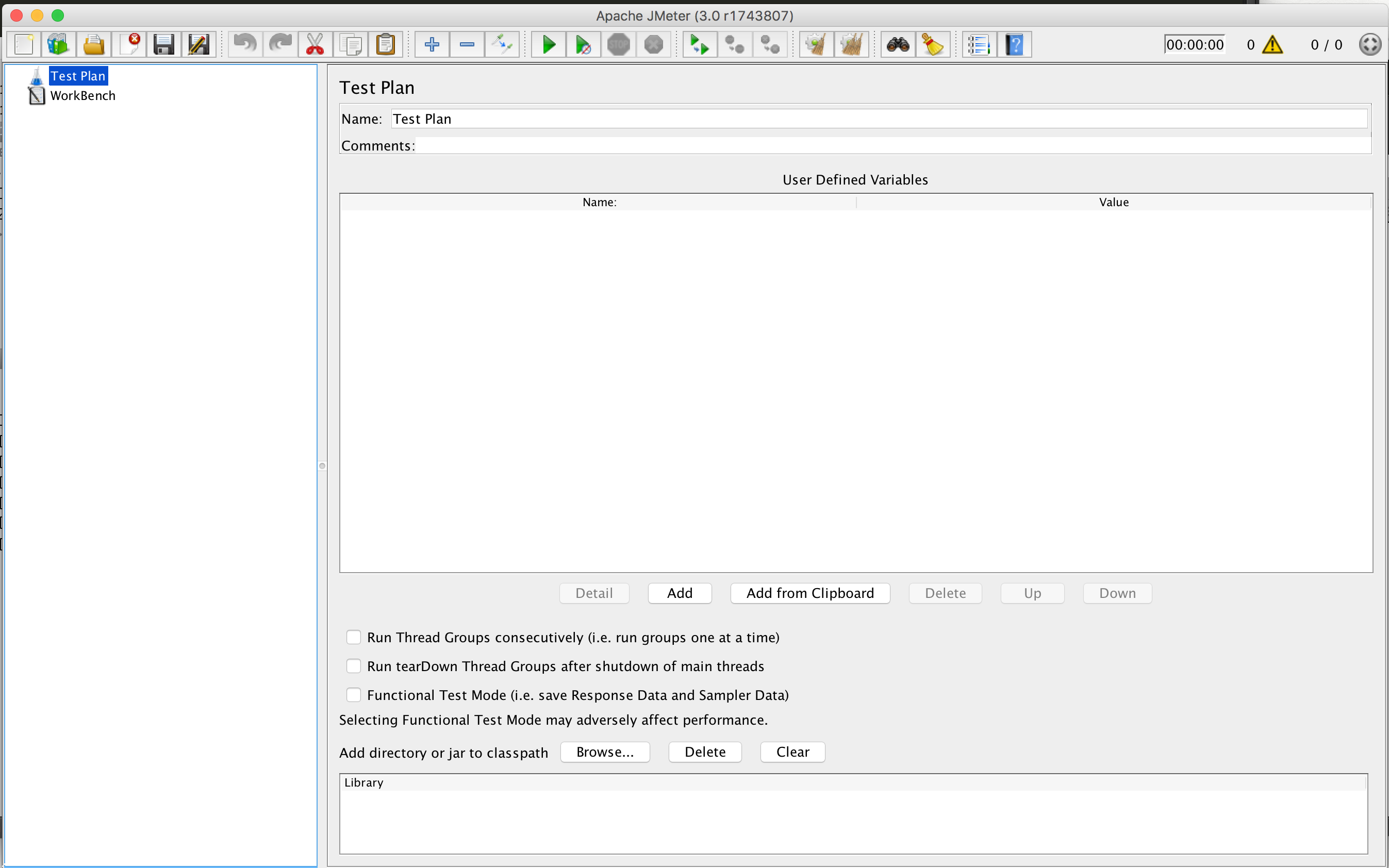Toggle Run tearDown Thread Groups checkbox
1389x868 pixels.
pyautogui.click(x=354, y=666)
